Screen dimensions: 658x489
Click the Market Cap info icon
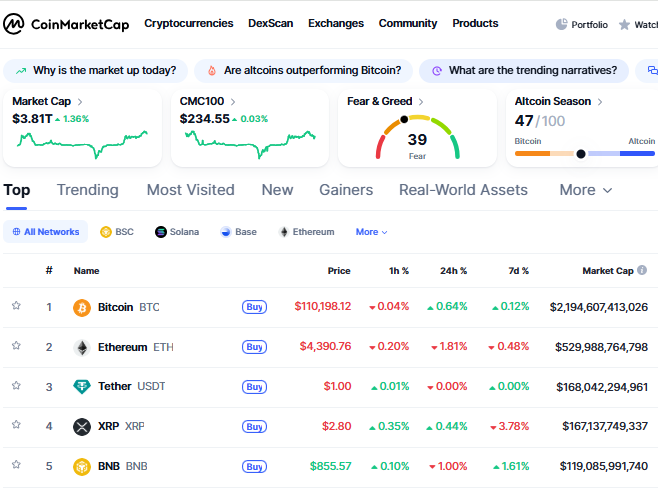[x=642, y=270]
